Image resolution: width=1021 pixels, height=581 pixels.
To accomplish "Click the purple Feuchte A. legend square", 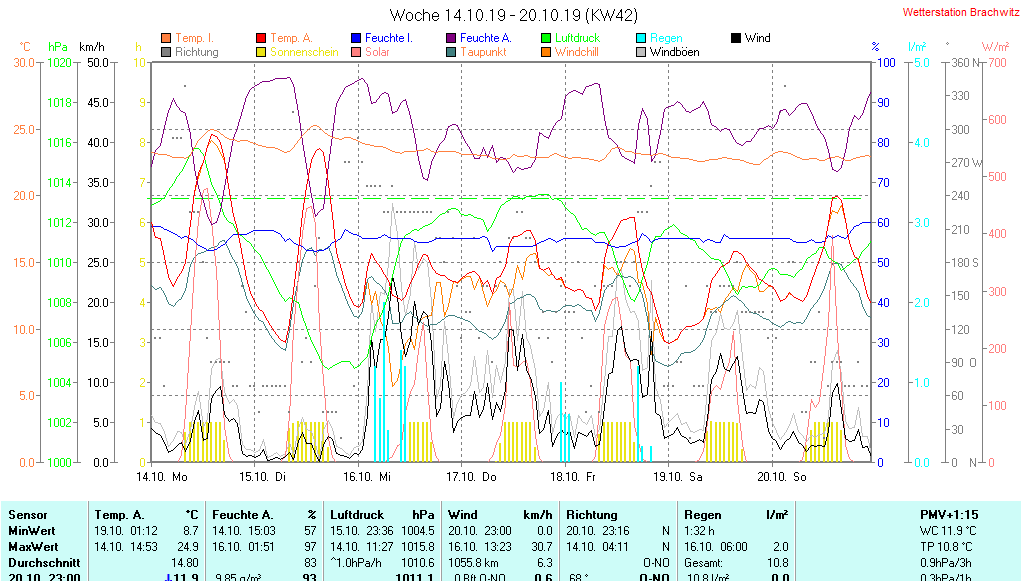I will coord(451,38).
